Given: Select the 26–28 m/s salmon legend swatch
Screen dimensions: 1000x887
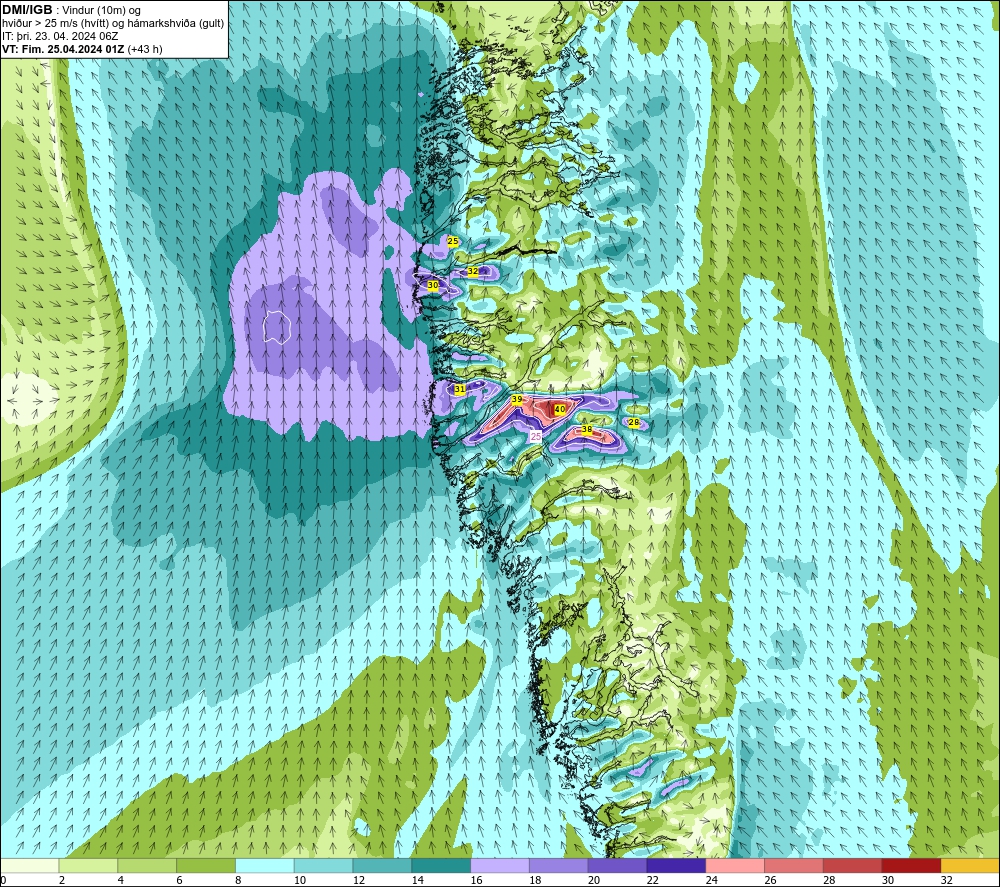Looking at the screenshot, I should pyautogui.click(x=794, y=865).
